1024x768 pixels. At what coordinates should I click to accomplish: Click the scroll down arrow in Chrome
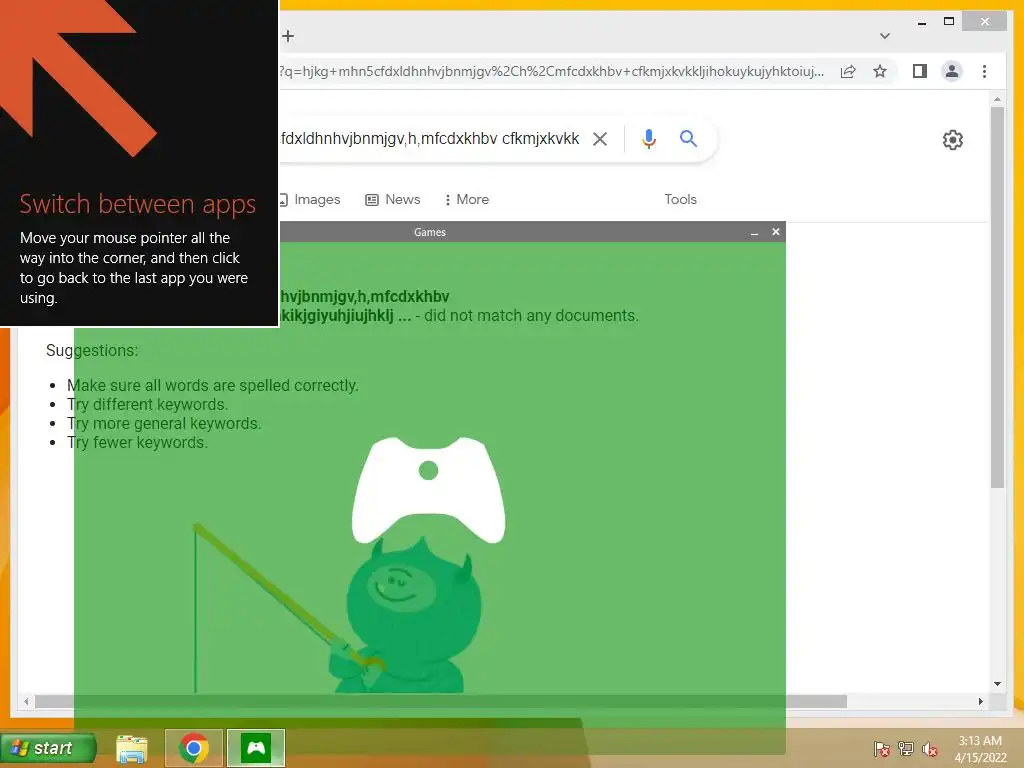click(x=997, y=684)
